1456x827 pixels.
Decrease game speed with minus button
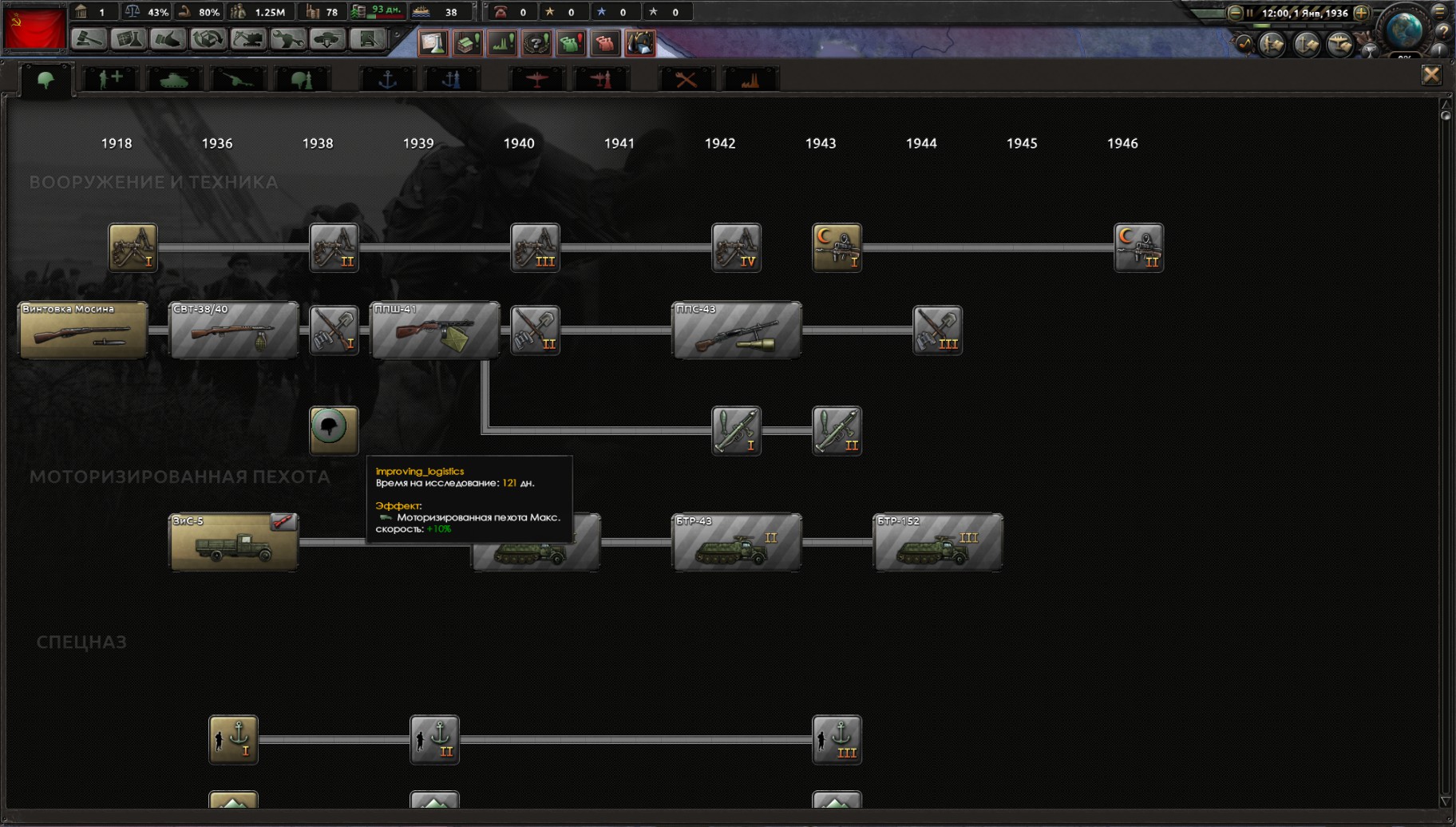click(1235, 13)
